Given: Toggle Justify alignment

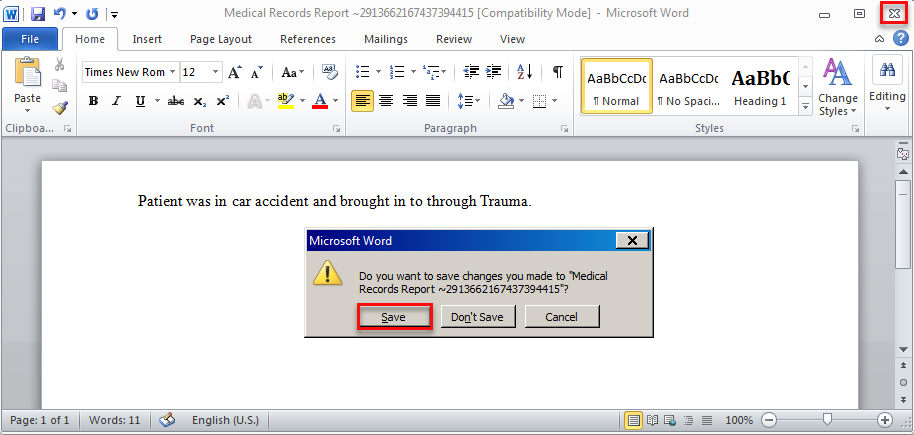Looking at the screenshot, I should click(x=433, y=101).
